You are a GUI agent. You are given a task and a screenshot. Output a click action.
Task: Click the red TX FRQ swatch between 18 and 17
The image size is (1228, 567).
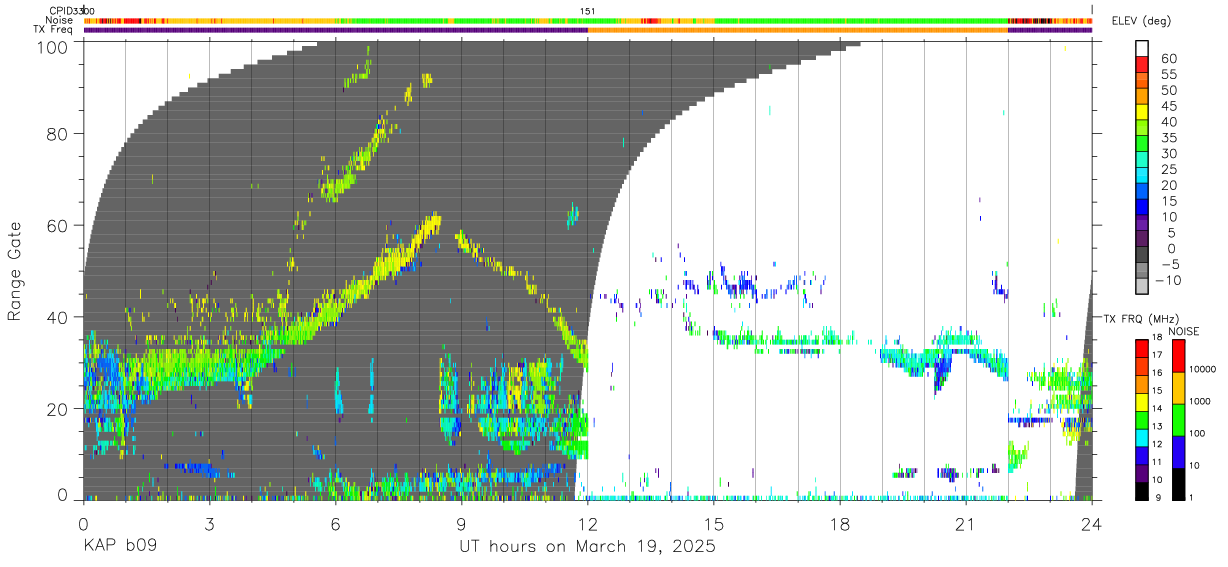click(1142, 347)
